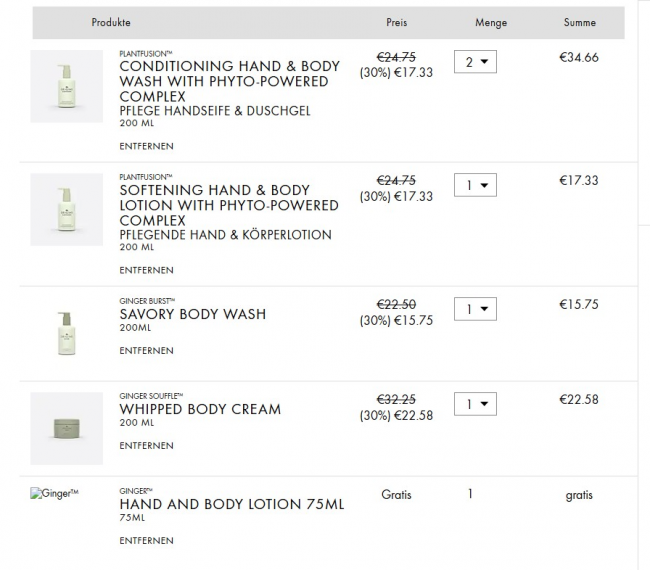The width and height of the screenshot is (650, 570).
Task: Expand quantity selector for Savory Body Wash
Action: click(x=475, y=309)
